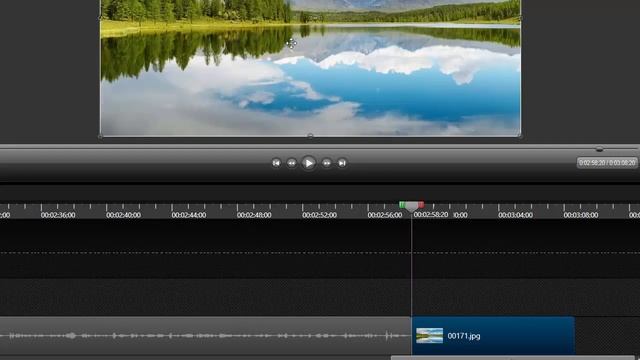Viewport: 640px width, 360px height.
Task: Click the 00:03:04:00 mark on the ruler
Action: [515, 215]
